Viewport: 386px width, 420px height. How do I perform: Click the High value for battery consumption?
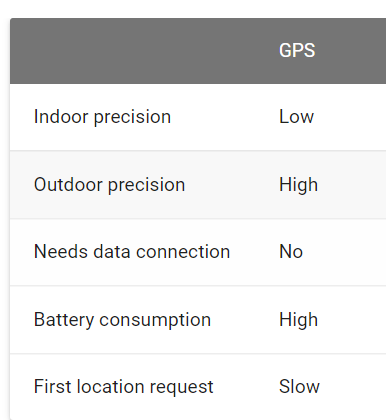pos(298,320)
